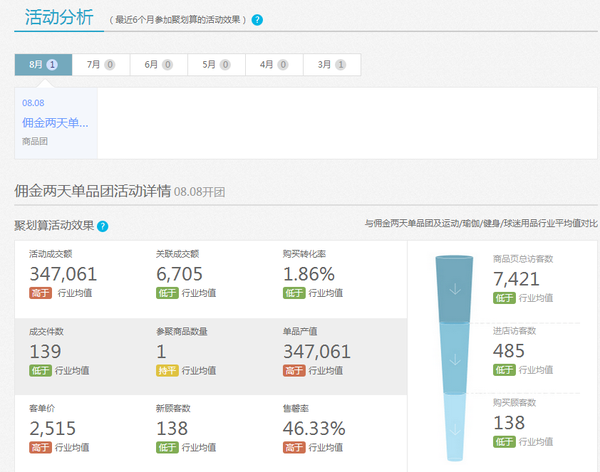Click the 347,061 value under 单品产值
The width and height of the screenshot is (600, 472).
click(x=316, y=351)
